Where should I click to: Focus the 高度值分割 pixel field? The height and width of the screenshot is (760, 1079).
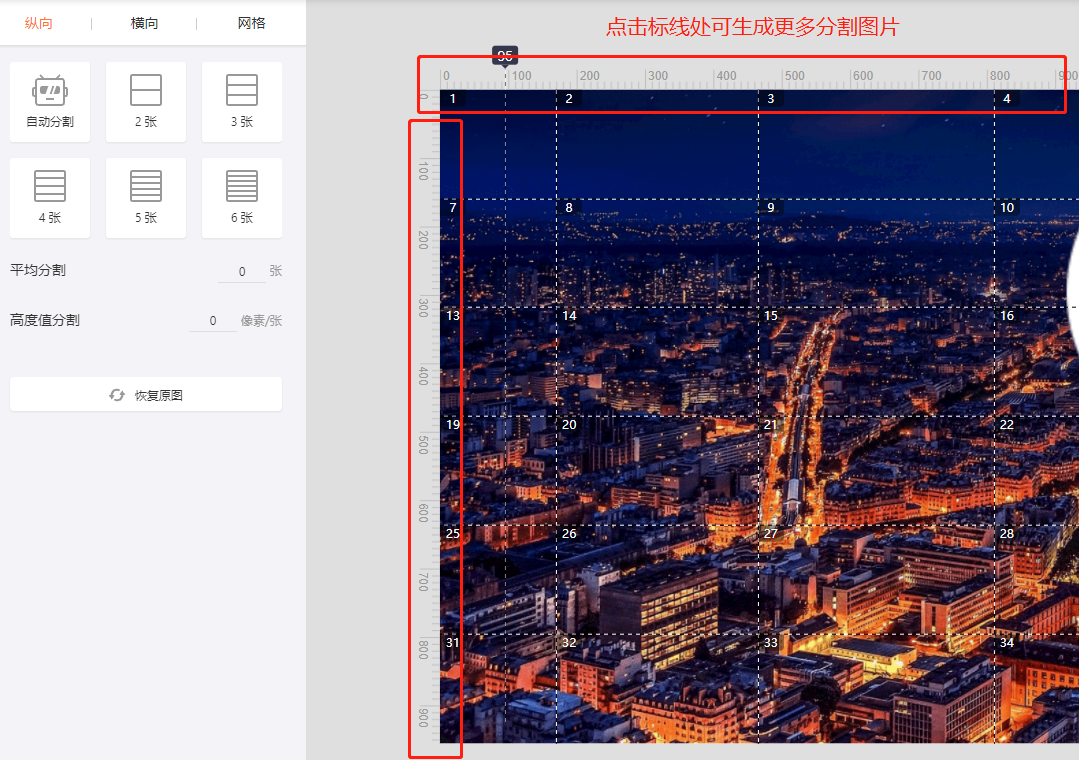(x=213, y=321)
